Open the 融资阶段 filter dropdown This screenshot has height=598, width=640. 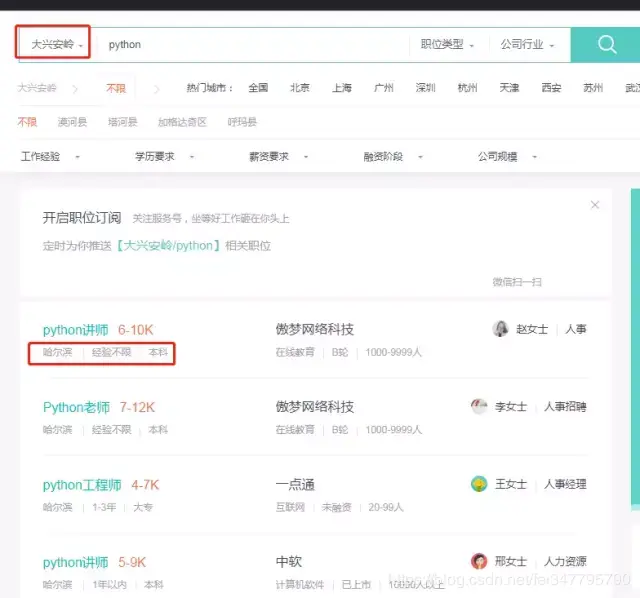click(x=393, y=156)
